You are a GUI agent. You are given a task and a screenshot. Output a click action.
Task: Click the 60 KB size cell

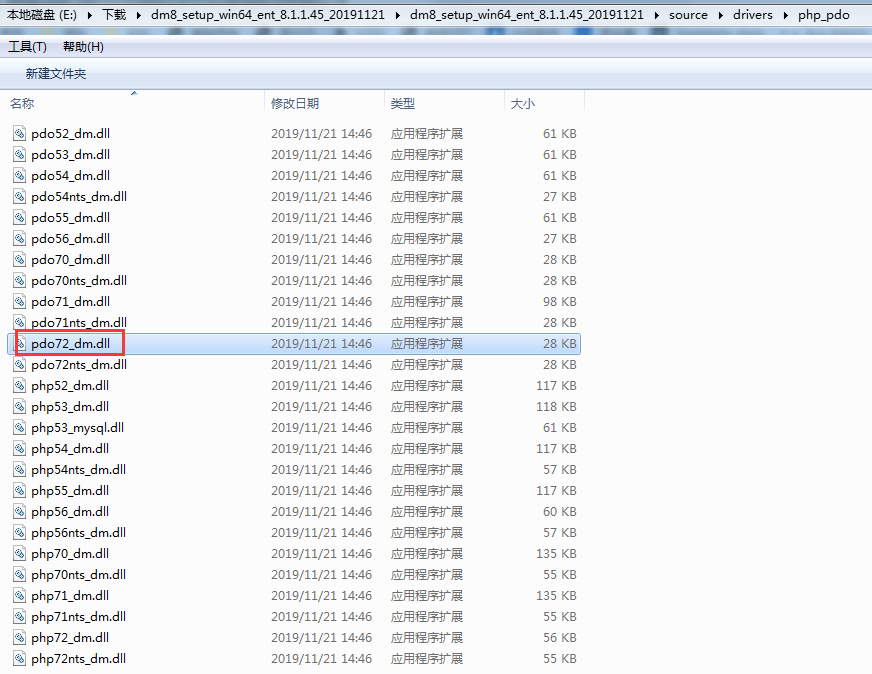559,512
